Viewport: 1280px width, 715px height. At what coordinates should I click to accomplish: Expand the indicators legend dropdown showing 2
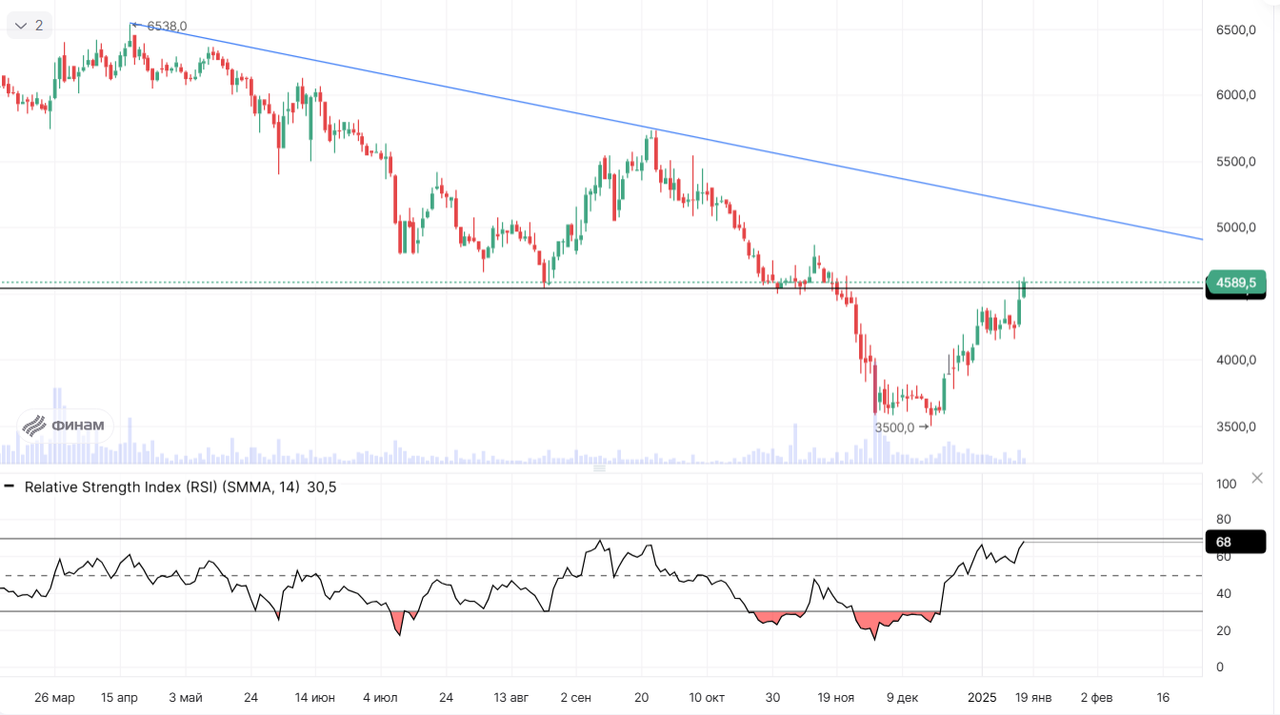click(29, 25)
